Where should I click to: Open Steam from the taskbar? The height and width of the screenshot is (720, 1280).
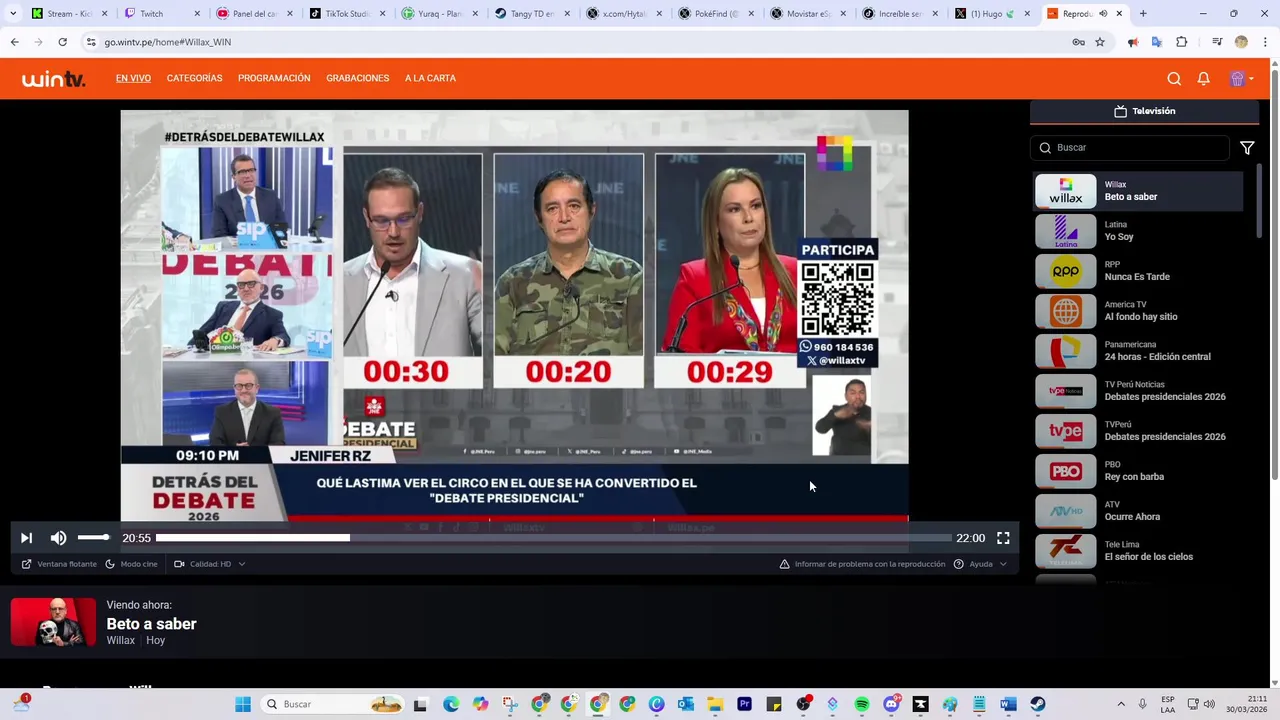coord(1038,704)
